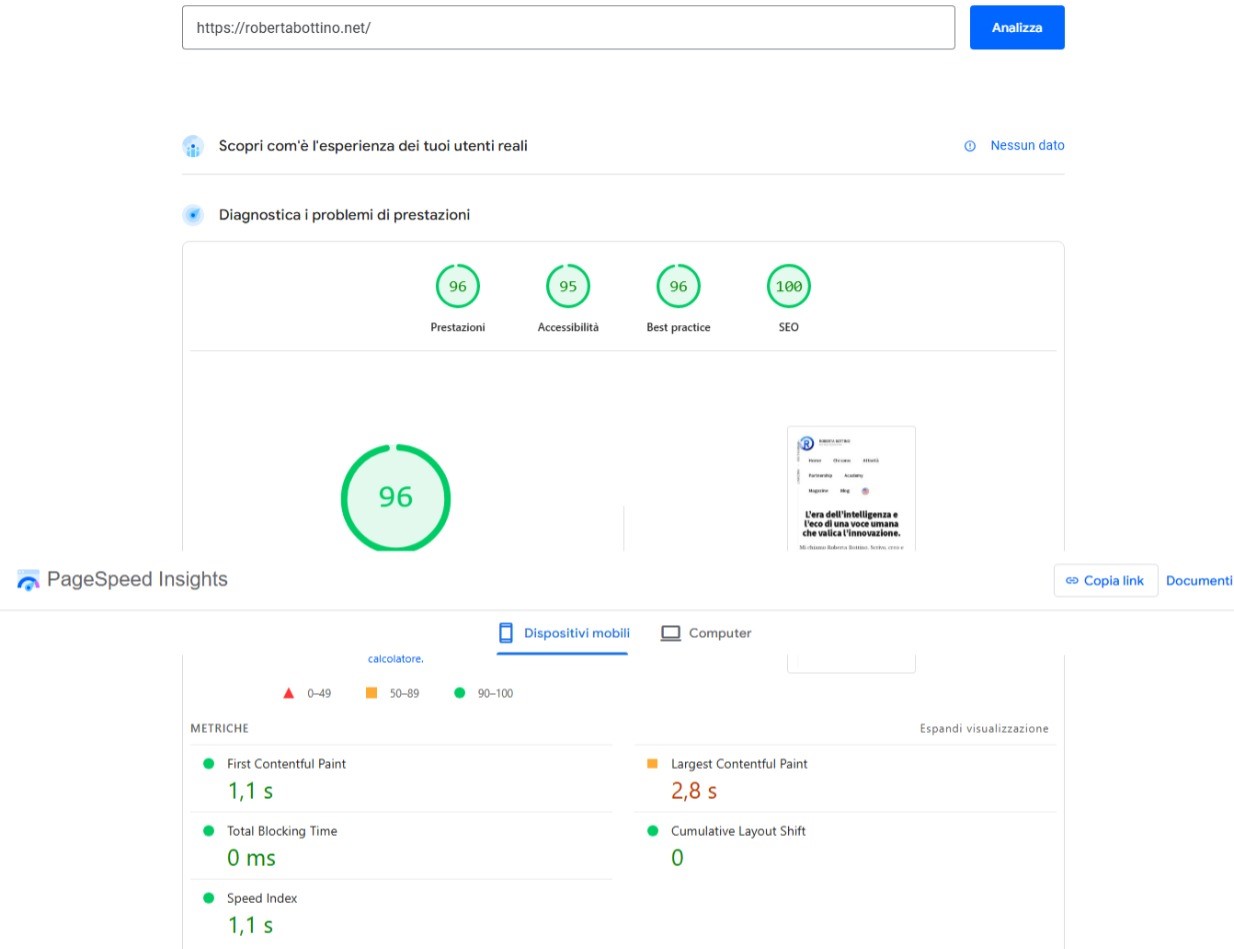The image size is (1234, 949).
Task: Click the large 96 performance gauge
Action: point(396,497)
